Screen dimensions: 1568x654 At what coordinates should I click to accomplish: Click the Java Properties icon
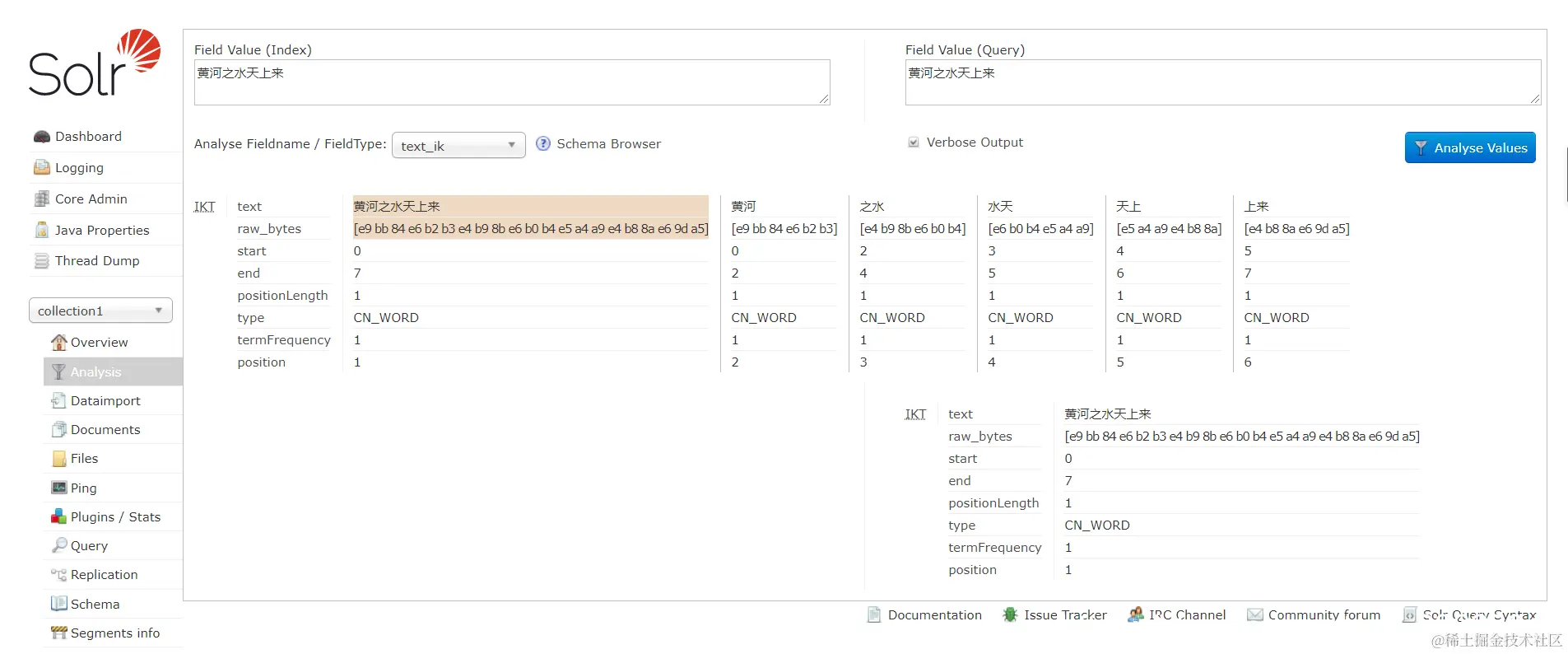[42, 231]
